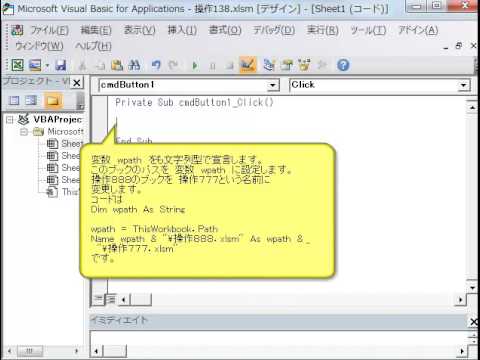Viewport: 480px width, 360px height.
Task: Click code window scroll up arrow
Action: [472, 107]
